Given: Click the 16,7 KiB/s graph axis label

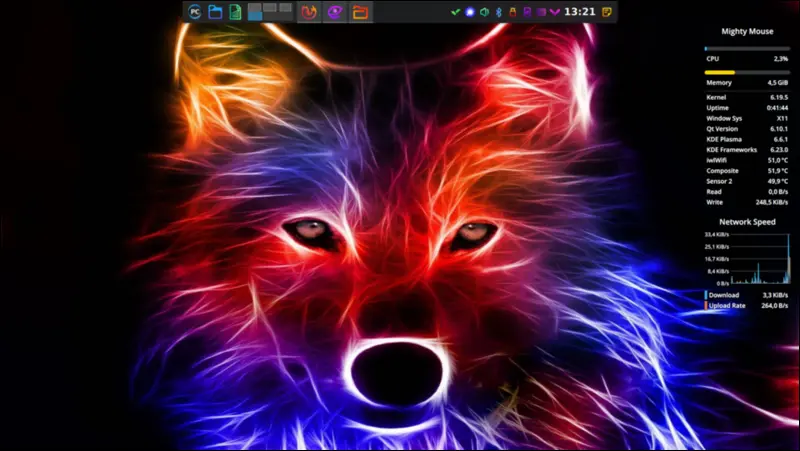Looking at the screenshot, I should [716, 259].
